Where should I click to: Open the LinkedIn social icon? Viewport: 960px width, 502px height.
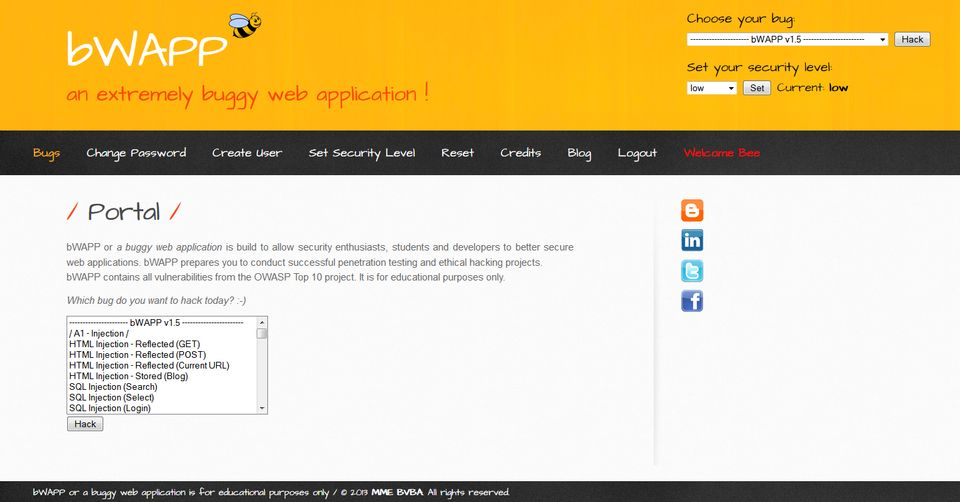click(x=692, y=240)
